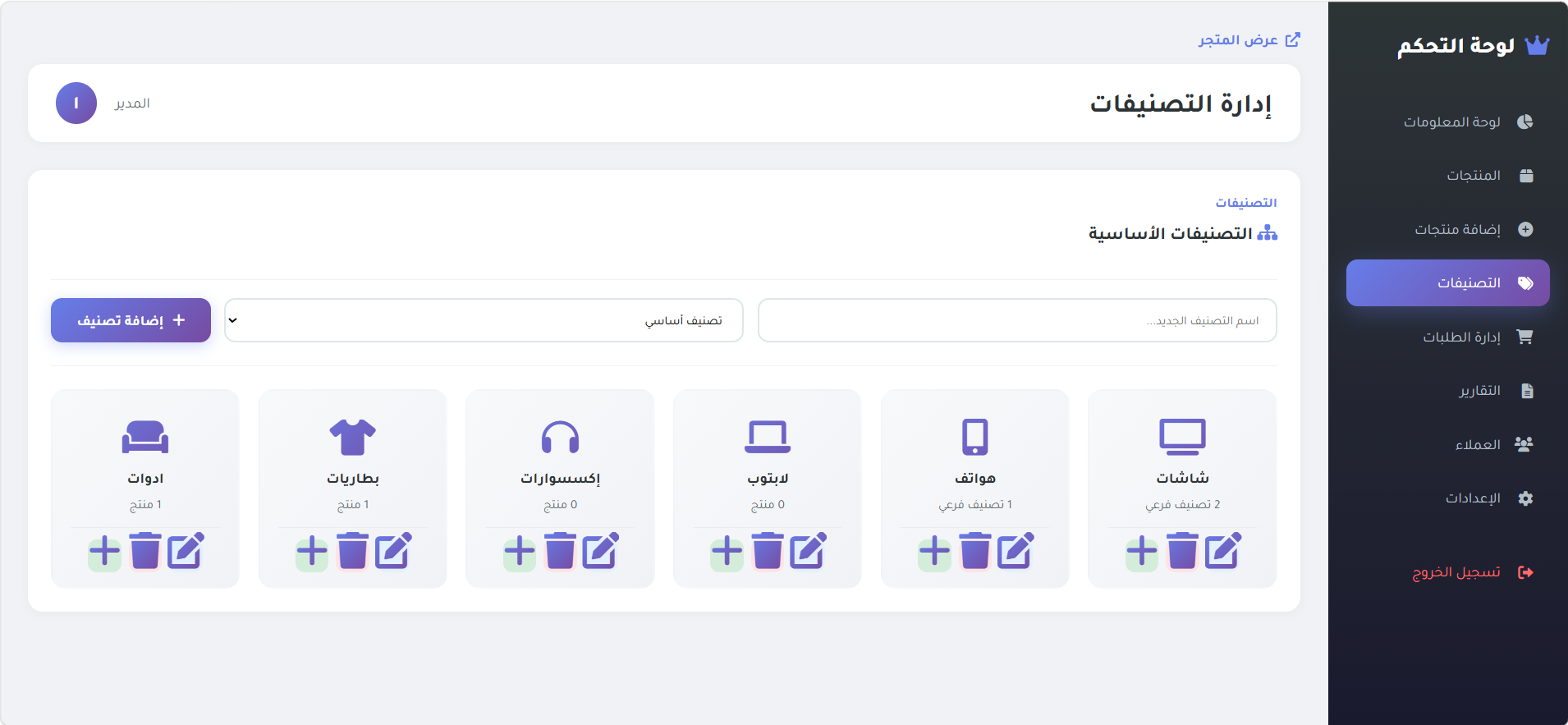Edit the ادوات category
Image resolution: width=1568 pixels, height=725 pixels.
(x=186, y=551)
